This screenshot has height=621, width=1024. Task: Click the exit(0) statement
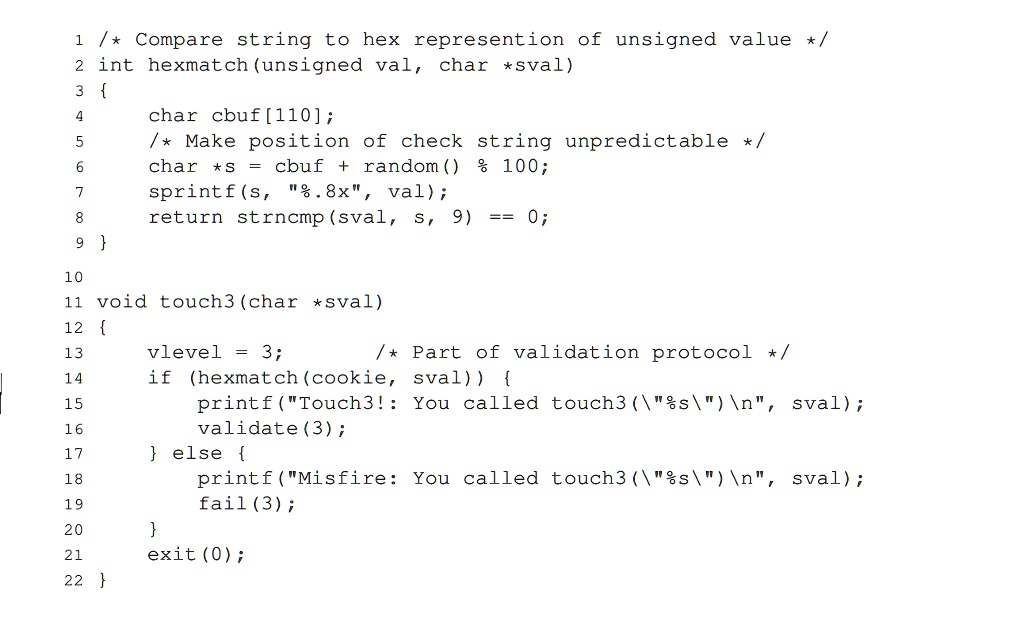tap(196, 555)
